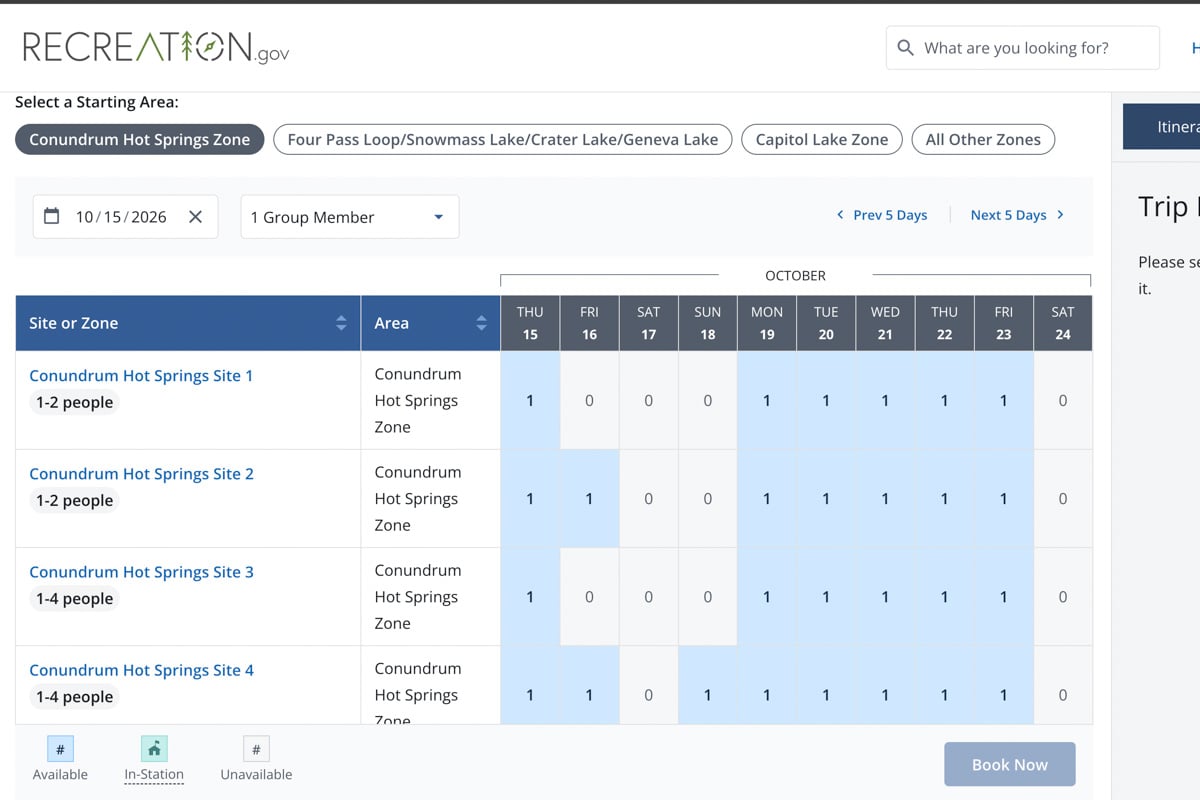The height and width of the screenshot is (800, 1200).
Task: Select Site 2 Tuesday 20 availability cell
Action: point(826,499)
